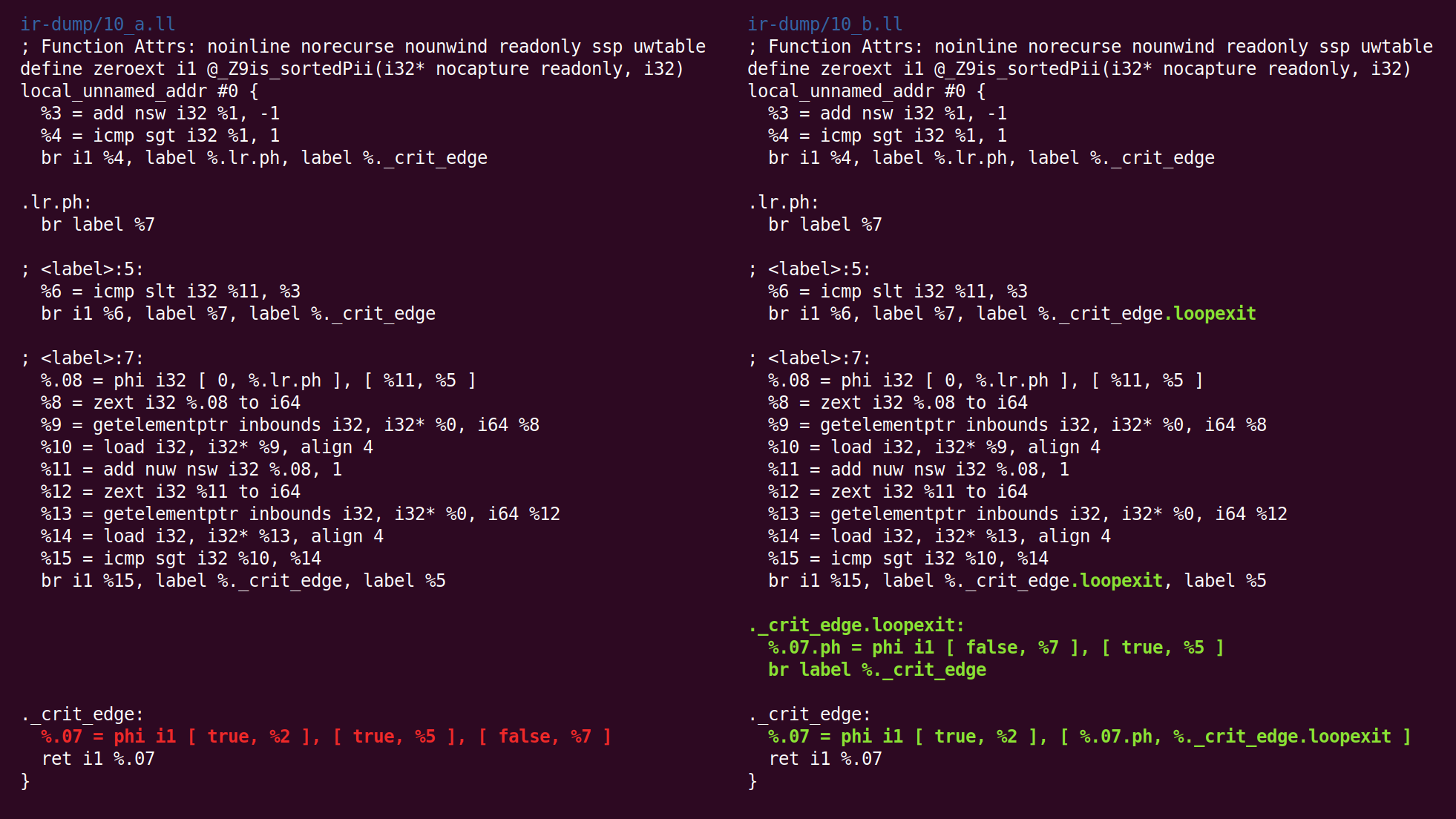
Task: Click the 'define zeroext i1' line in left pane
Action: click(x=352, y=69)
